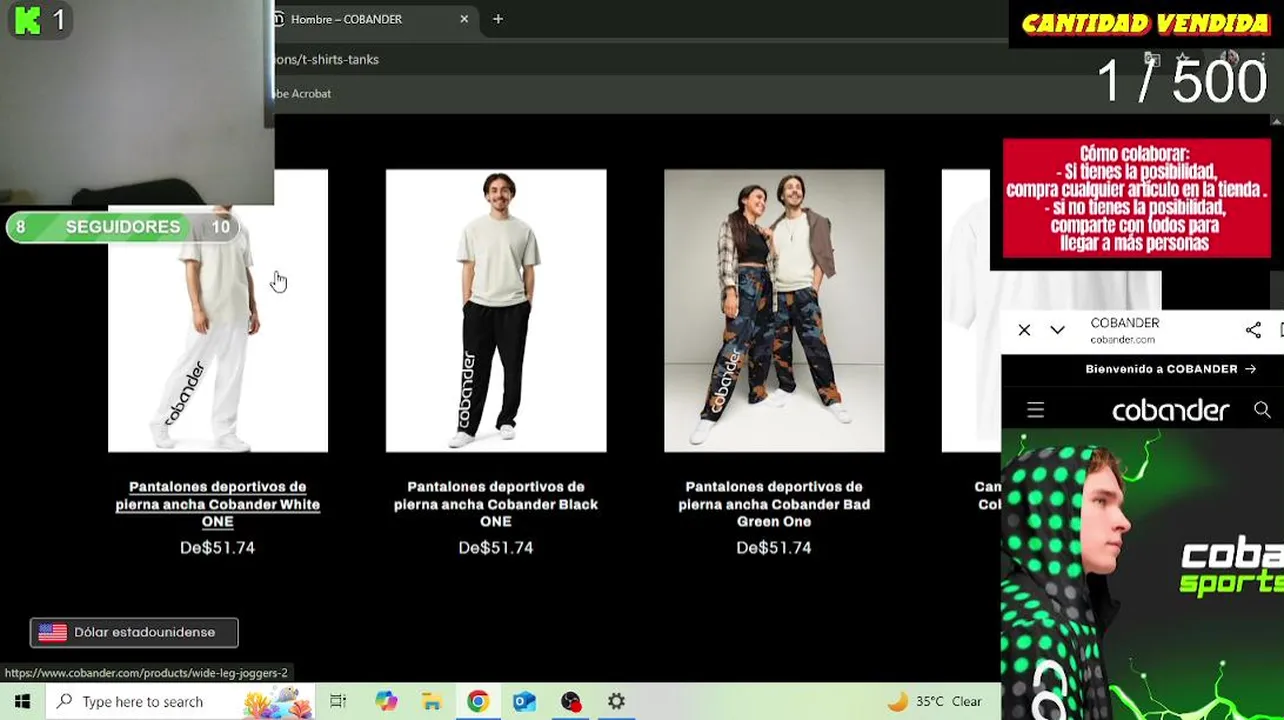This screenshot has width=1284, height=720.
Task: Click the taskbar search box
Action: click(x=180, y=701)
